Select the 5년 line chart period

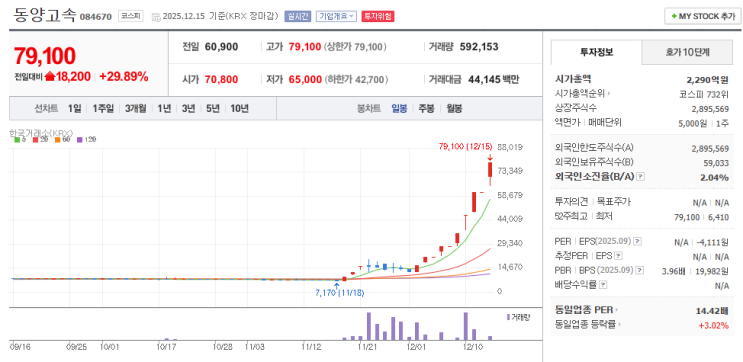(x=212, y=109)
